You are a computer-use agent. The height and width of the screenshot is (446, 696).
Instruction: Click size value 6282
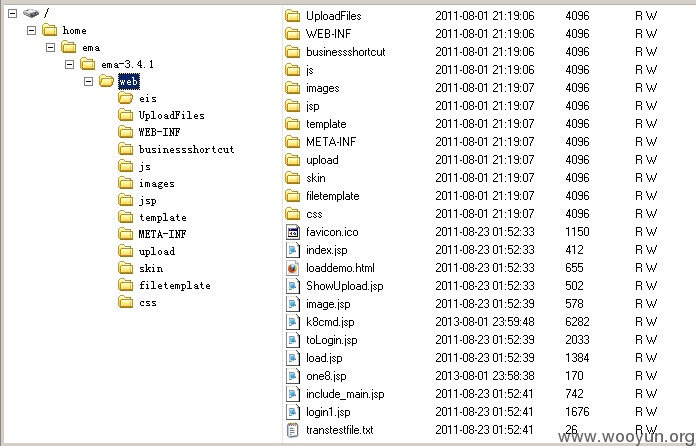[577, 322]
